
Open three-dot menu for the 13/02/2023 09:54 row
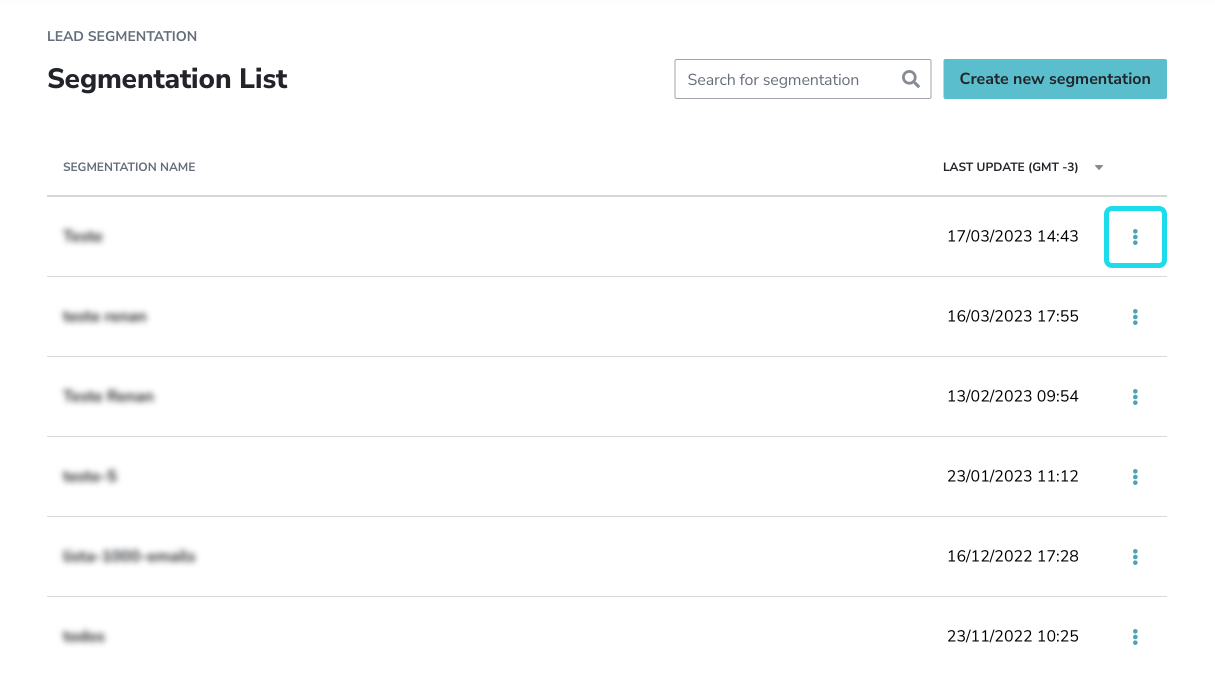click(x=1135, y=397)
